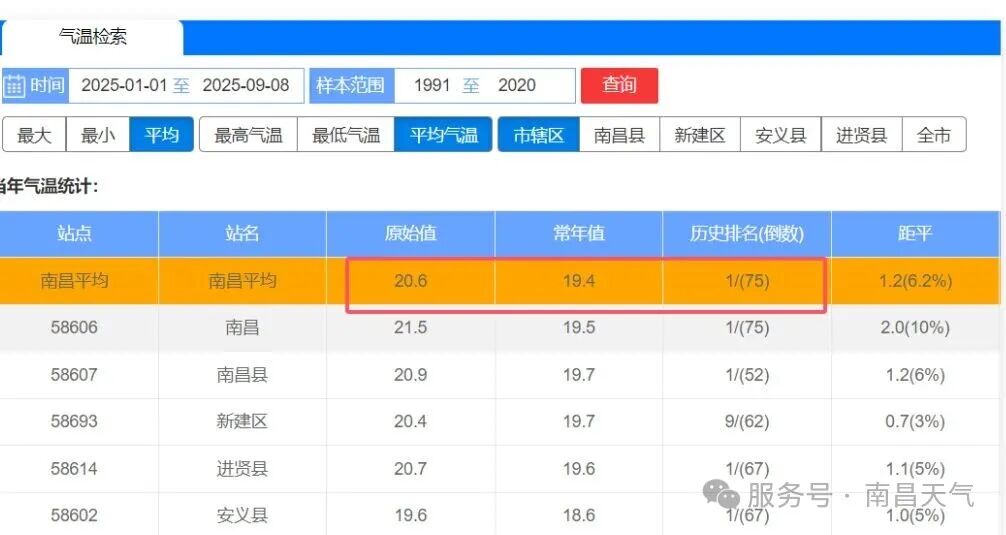Select station code 58606
1006x535 pixels.
74,328
